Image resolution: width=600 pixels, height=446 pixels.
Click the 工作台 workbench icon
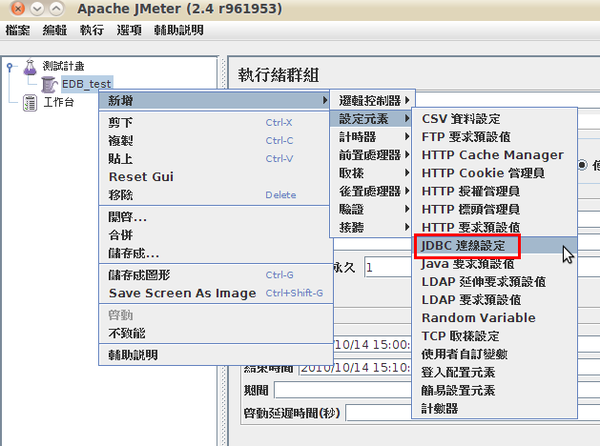click(30, 103)
